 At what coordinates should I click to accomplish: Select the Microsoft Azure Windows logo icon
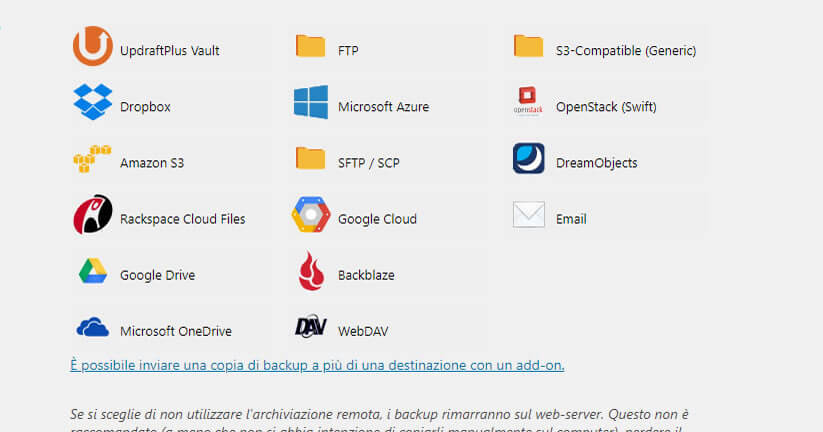click(x=311, y=102)
